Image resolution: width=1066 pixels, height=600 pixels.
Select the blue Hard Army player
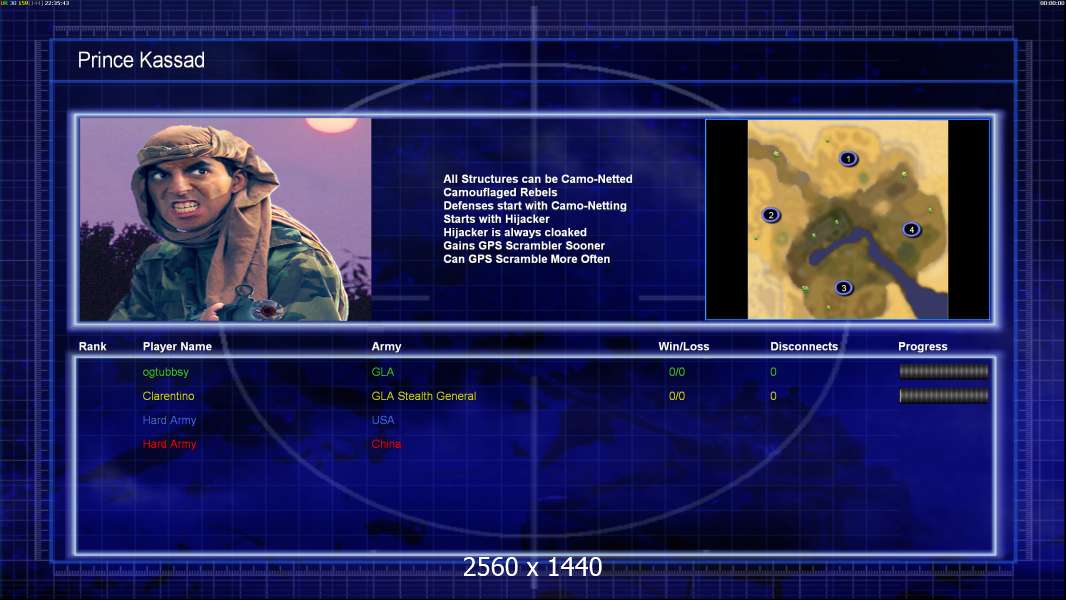pos(169,420)
